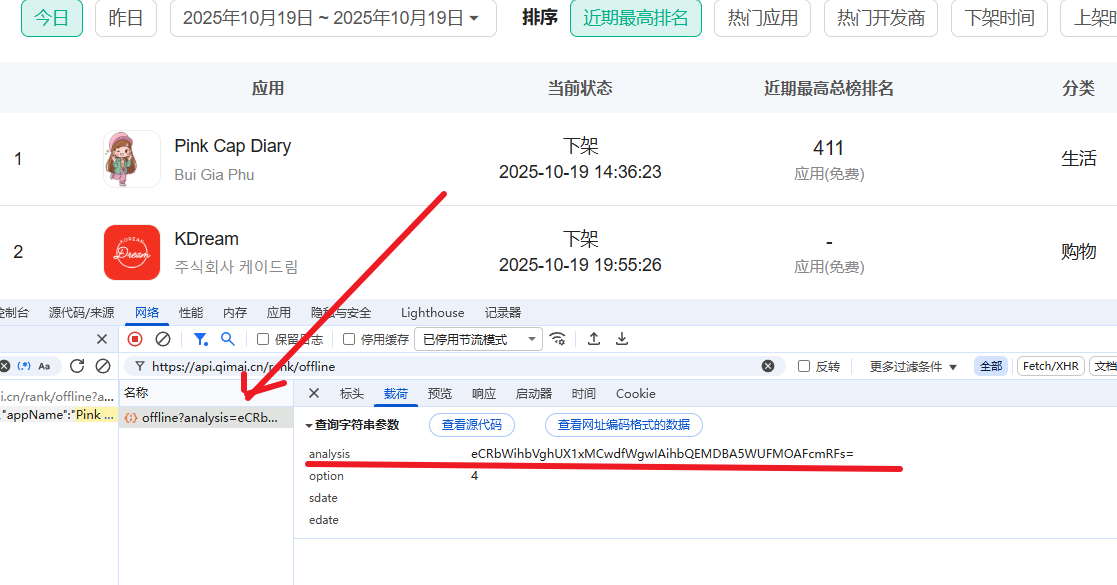Viewport: 1117px width, 585px height.
Task: Open the 标头 request tab
Action: point(352,393)
